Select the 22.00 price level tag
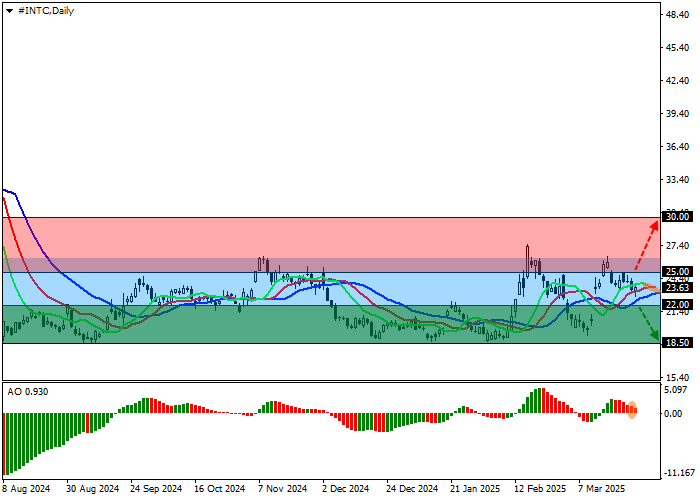Screen dimensions: 700x500 tap(678, 305)
